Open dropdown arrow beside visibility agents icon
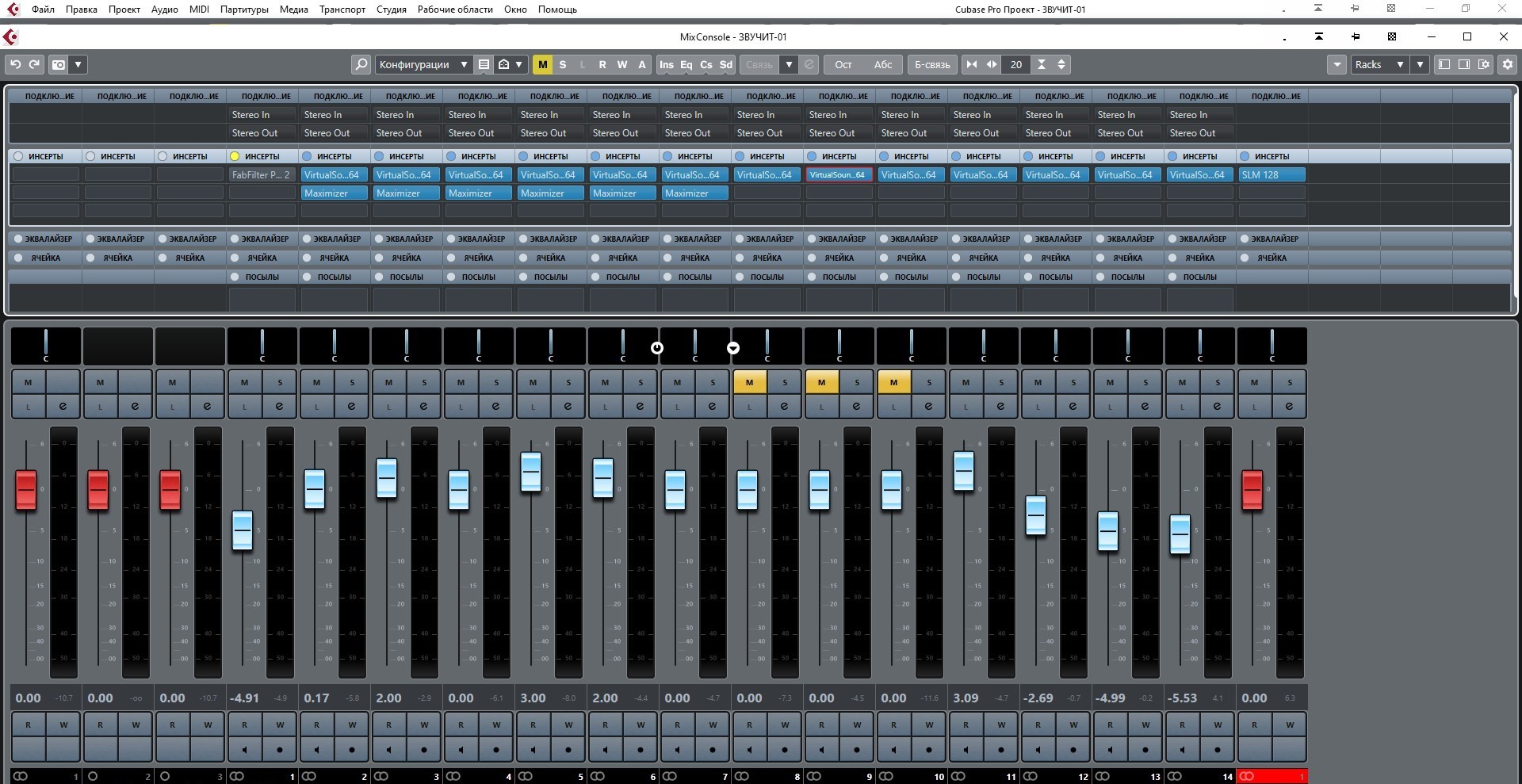Image resolution: width=1522 pixels, height=784 pixels. (519, 64)
